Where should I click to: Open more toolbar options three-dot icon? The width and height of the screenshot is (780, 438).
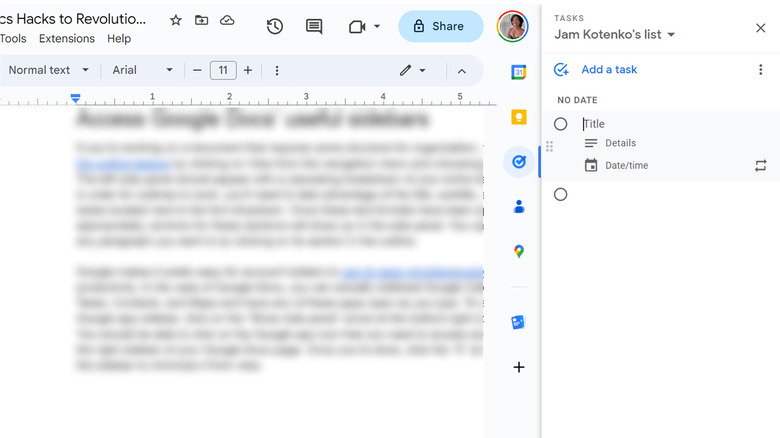(277, 71)
